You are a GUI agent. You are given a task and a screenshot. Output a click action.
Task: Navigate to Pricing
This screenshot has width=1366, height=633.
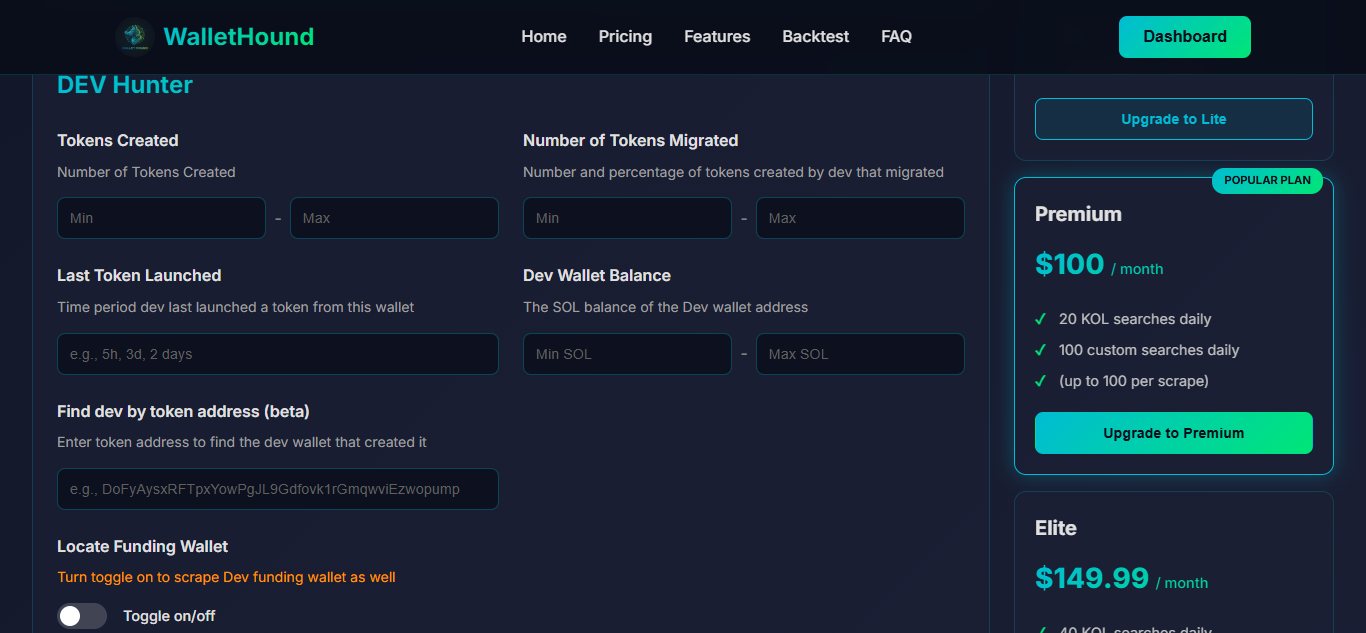point(624,36)
